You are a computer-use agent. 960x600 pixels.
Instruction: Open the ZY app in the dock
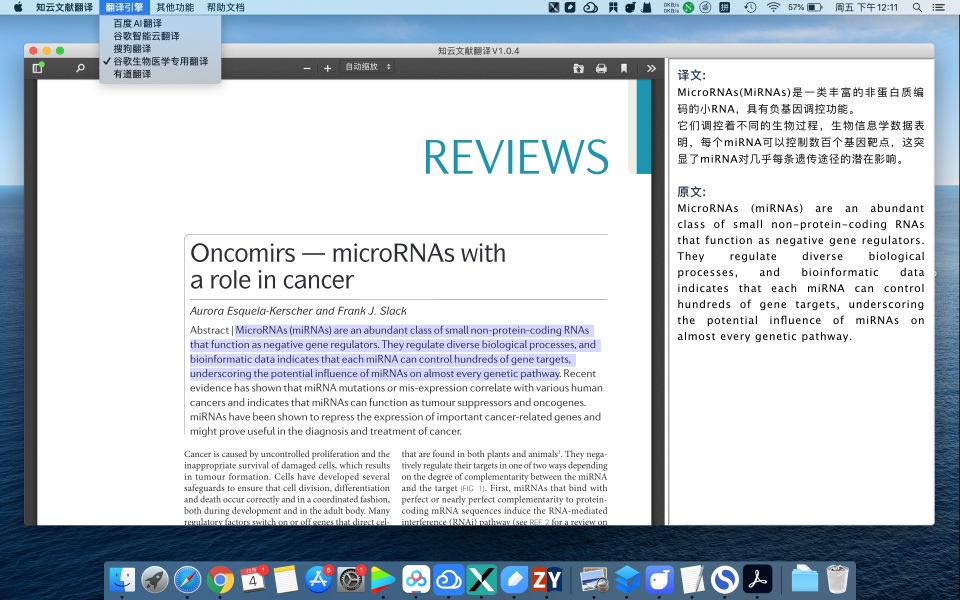pos(547,579)
